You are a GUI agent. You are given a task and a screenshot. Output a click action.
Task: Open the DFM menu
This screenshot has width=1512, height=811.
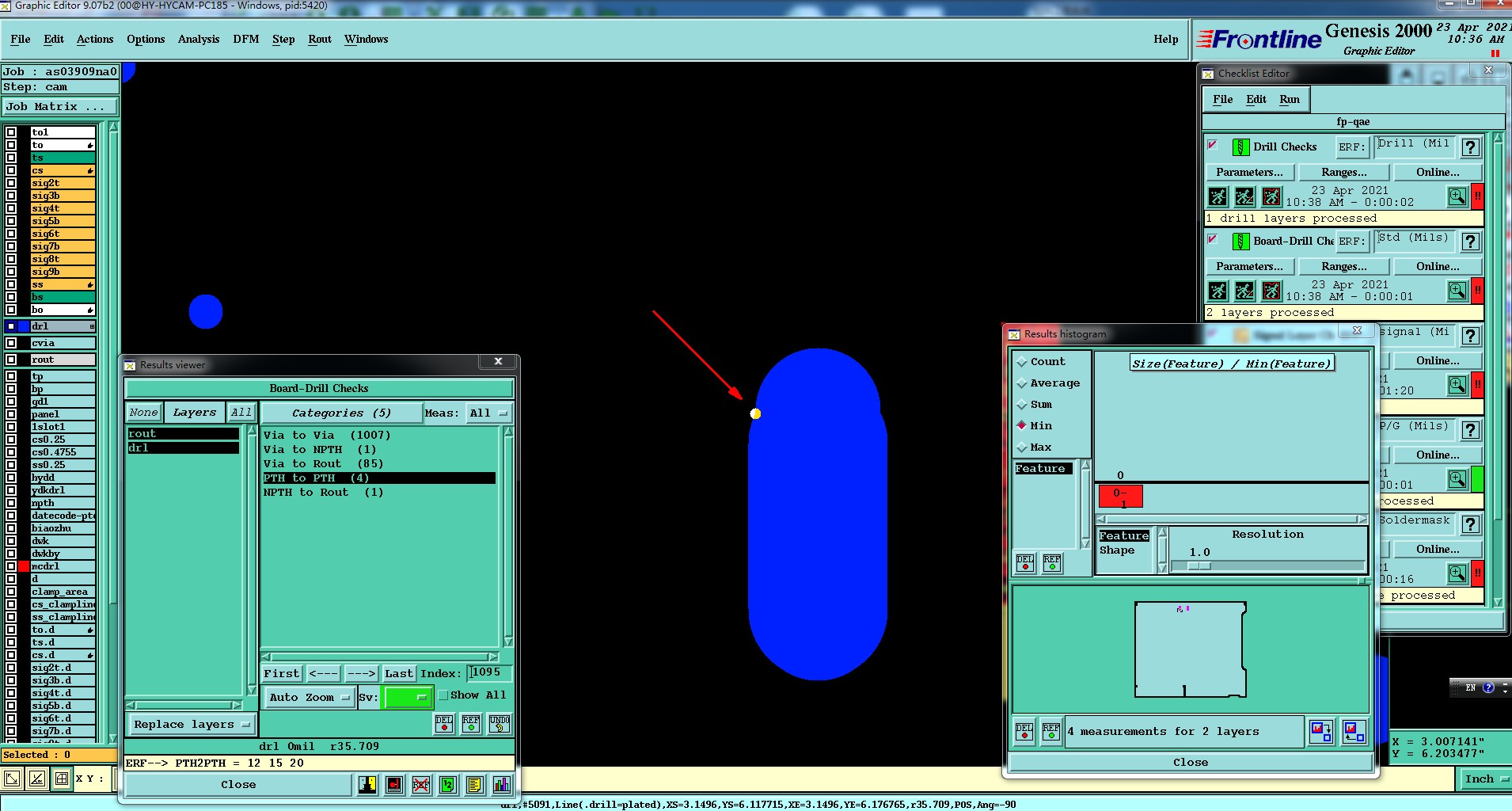pyautogui.click(x=245, y=39)
